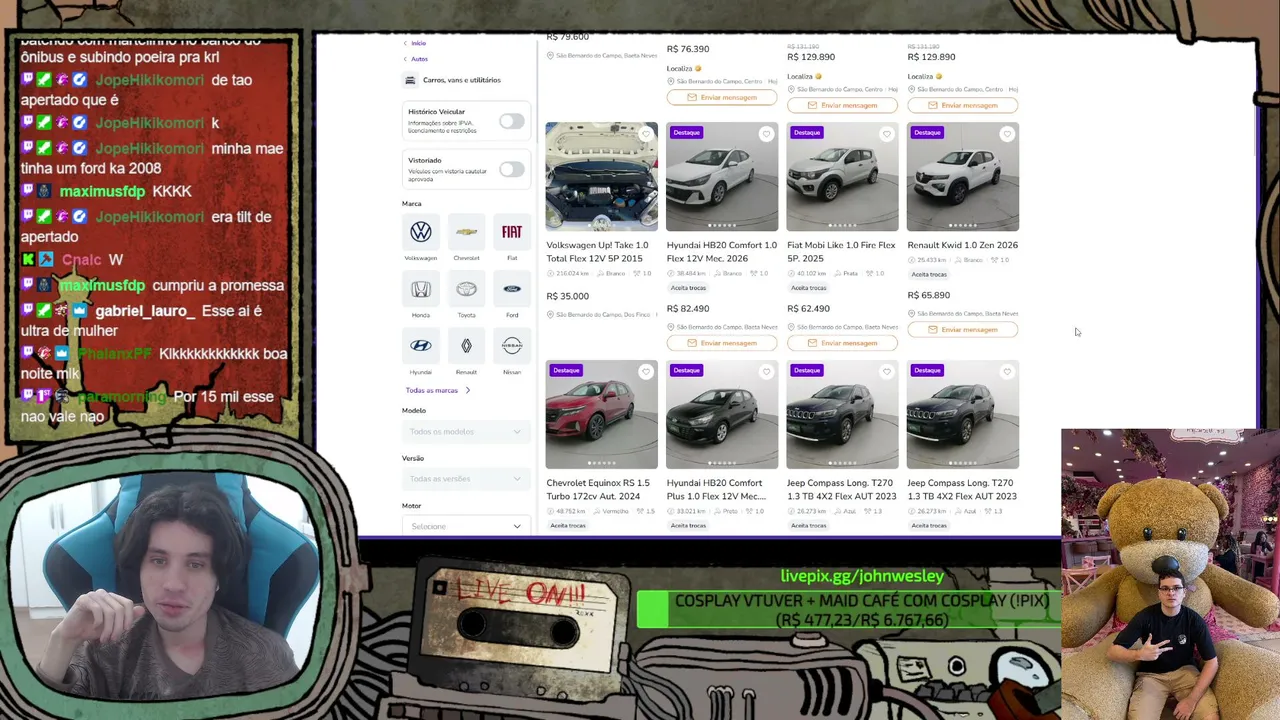Favorite the Hyundai HB20 Comfort Plus heart
The height and width of the screenshot is (720, 1280).
766,372
